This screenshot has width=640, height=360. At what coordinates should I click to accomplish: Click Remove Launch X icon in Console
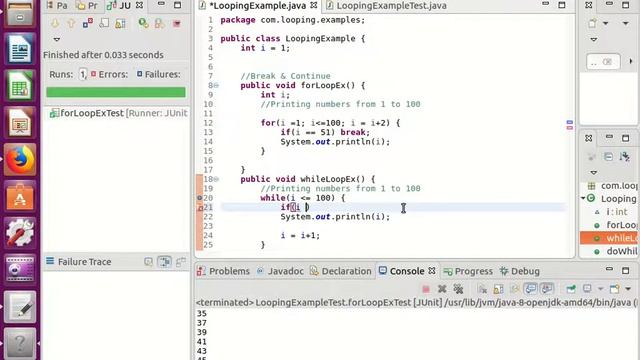442,289
